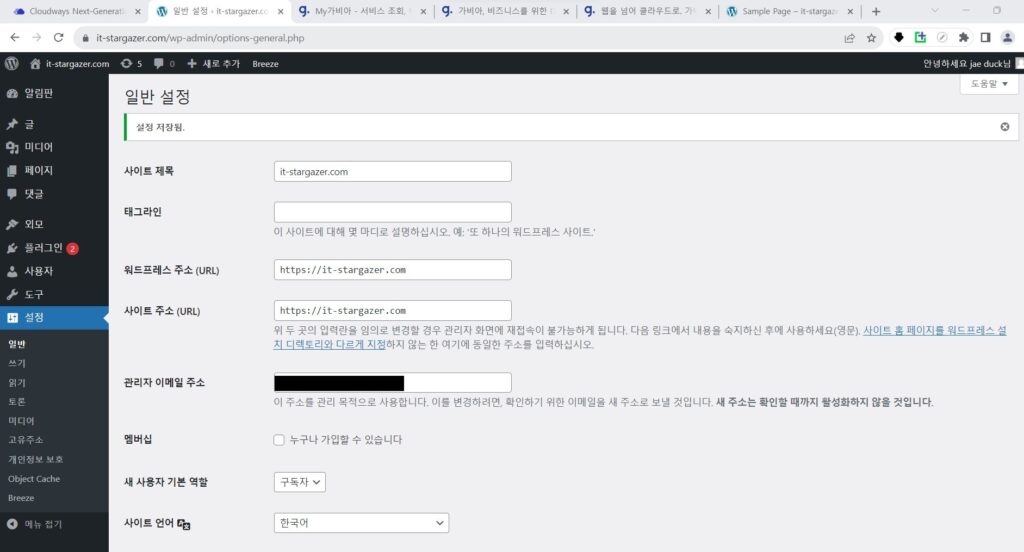Click the 사이트 제목 input field
The width and height of the screenshot is (1024, 552).
click(x=392, y=171)
